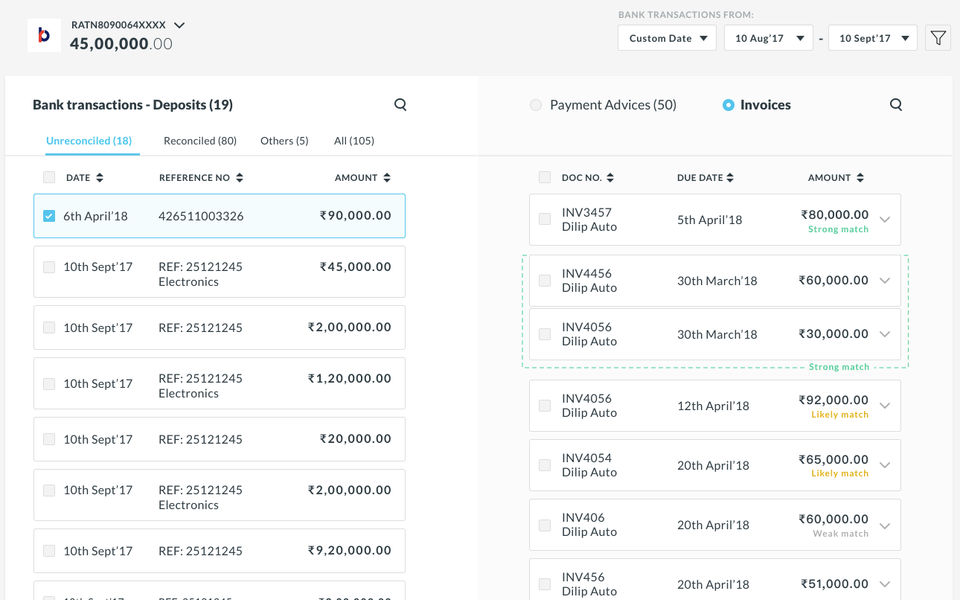Click the Weak match label
This screenshot has height=600, width=960.
pyautogui.click(x=841, y=534)
